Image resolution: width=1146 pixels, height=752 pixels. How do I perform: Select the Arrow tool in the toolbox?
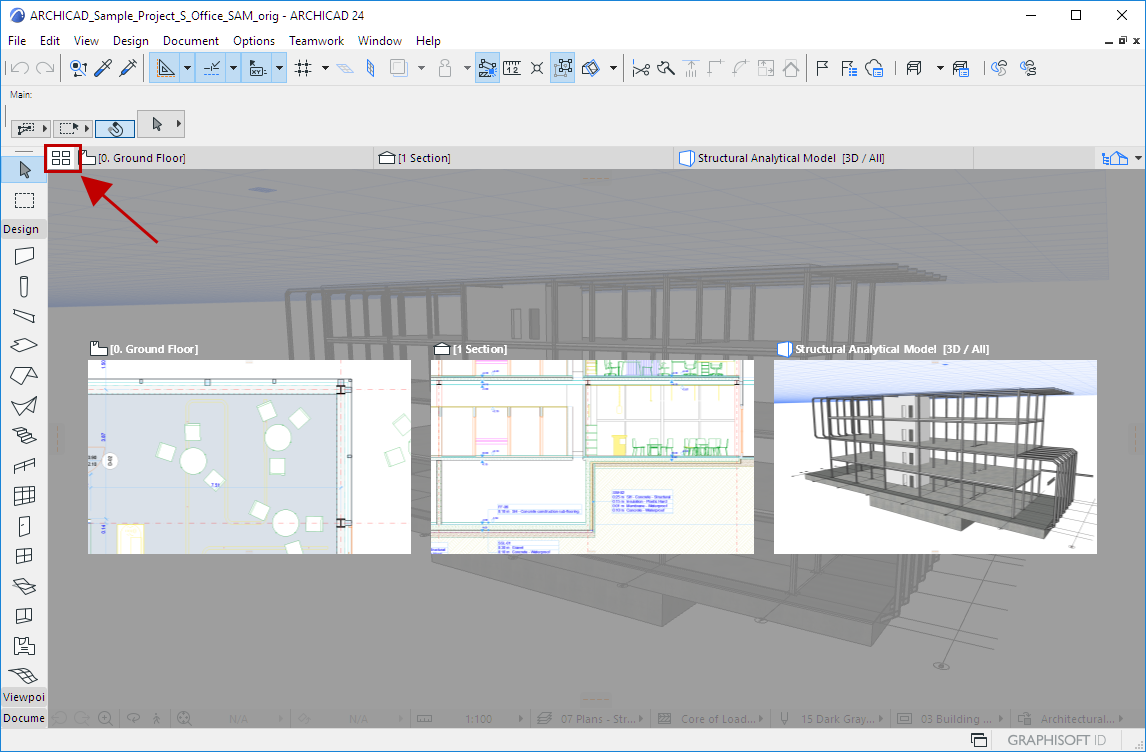(x=24, y=169)
